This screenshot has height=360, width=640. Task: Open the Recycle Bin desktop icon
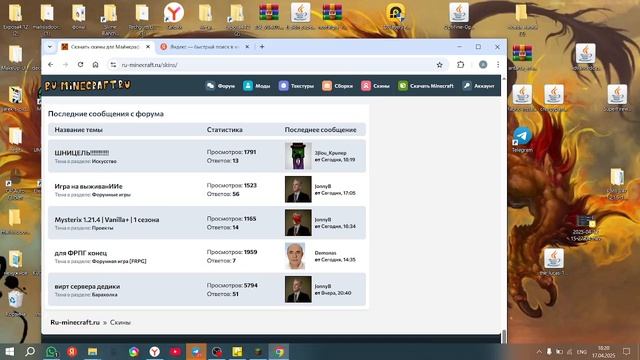[x=15, y=304]
